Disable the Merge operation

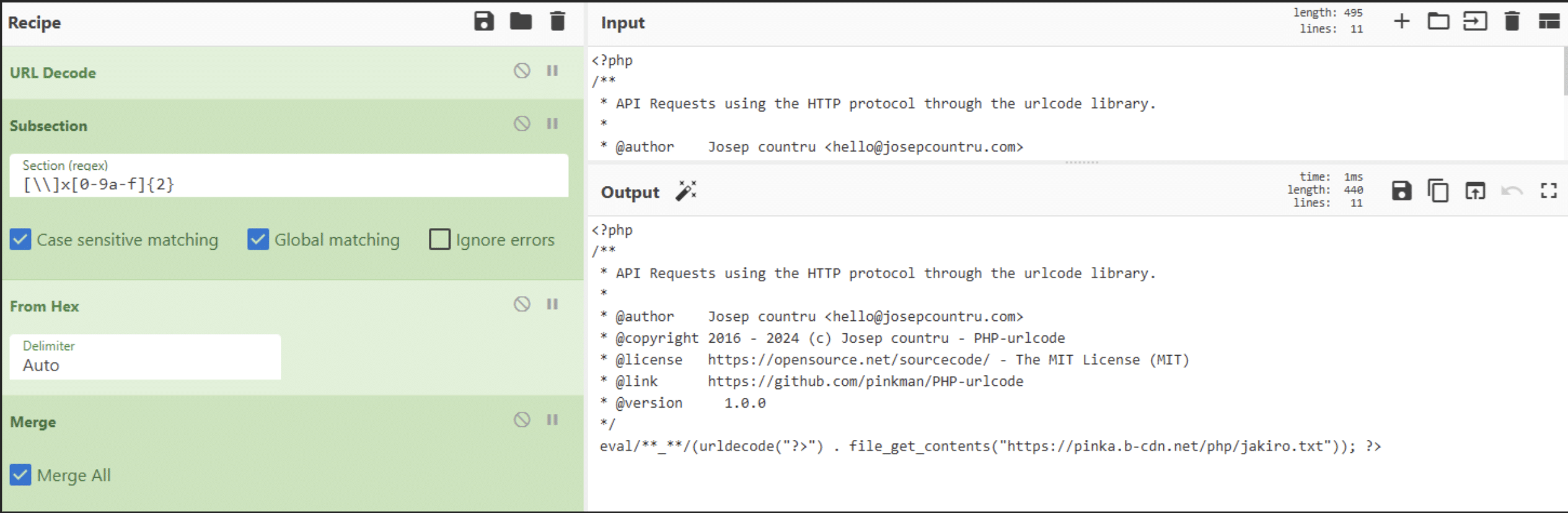tap(522, 420)
